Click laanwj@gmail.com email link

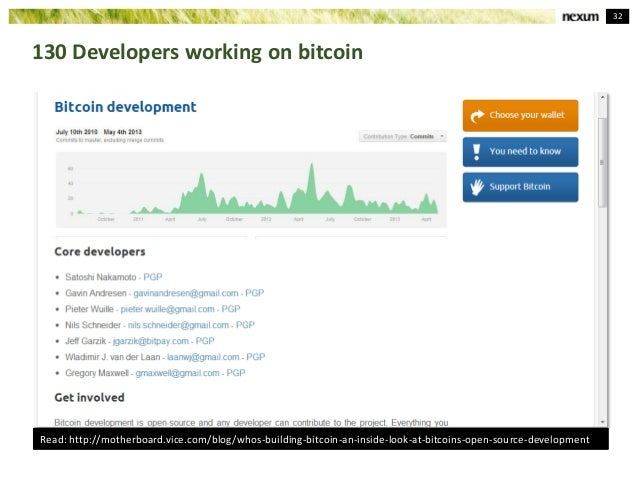203,357
